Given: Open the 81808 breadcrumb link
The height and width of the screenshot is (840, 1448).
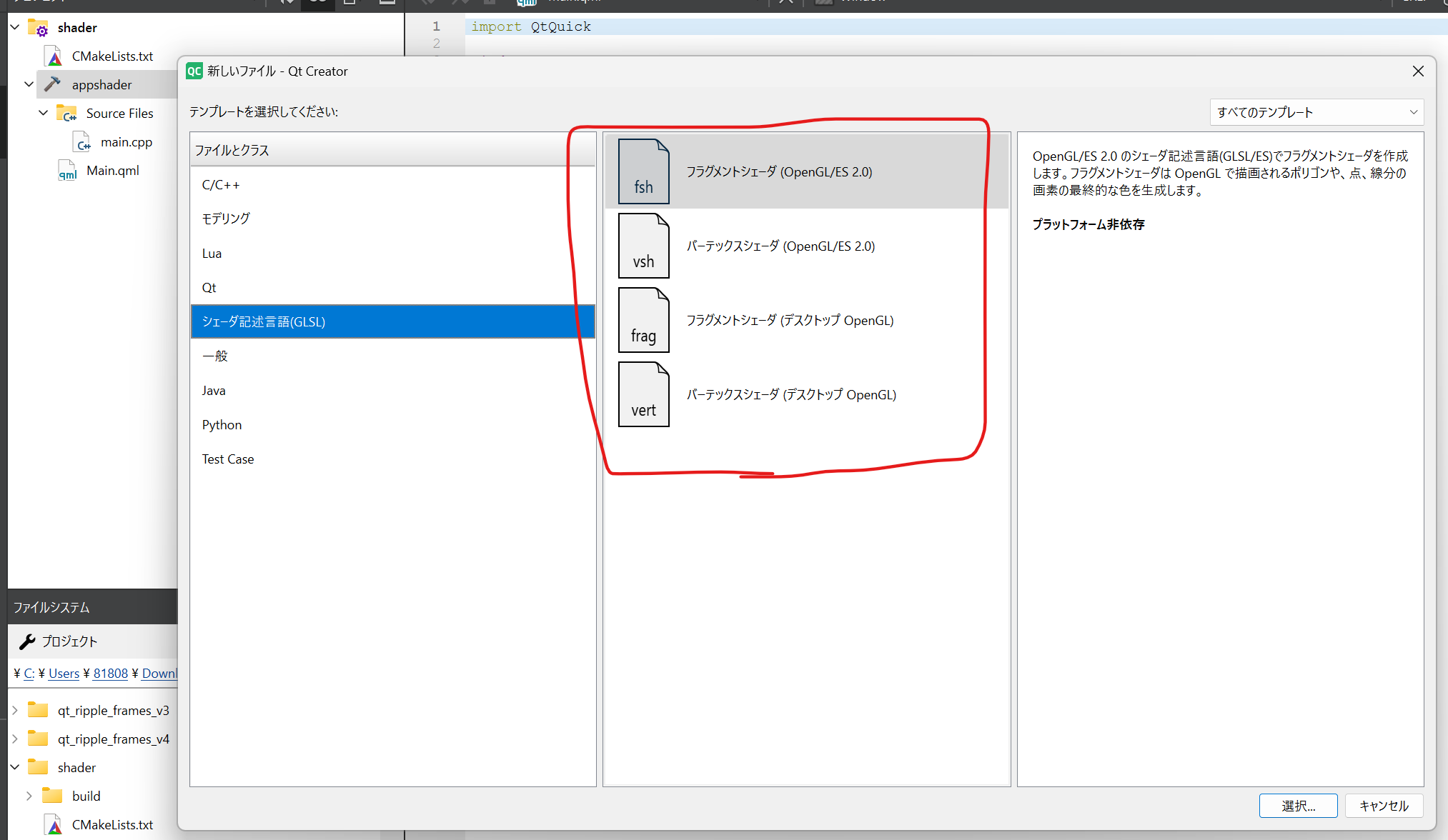Looking at the screenshot, I should click(x=111, y=673).
